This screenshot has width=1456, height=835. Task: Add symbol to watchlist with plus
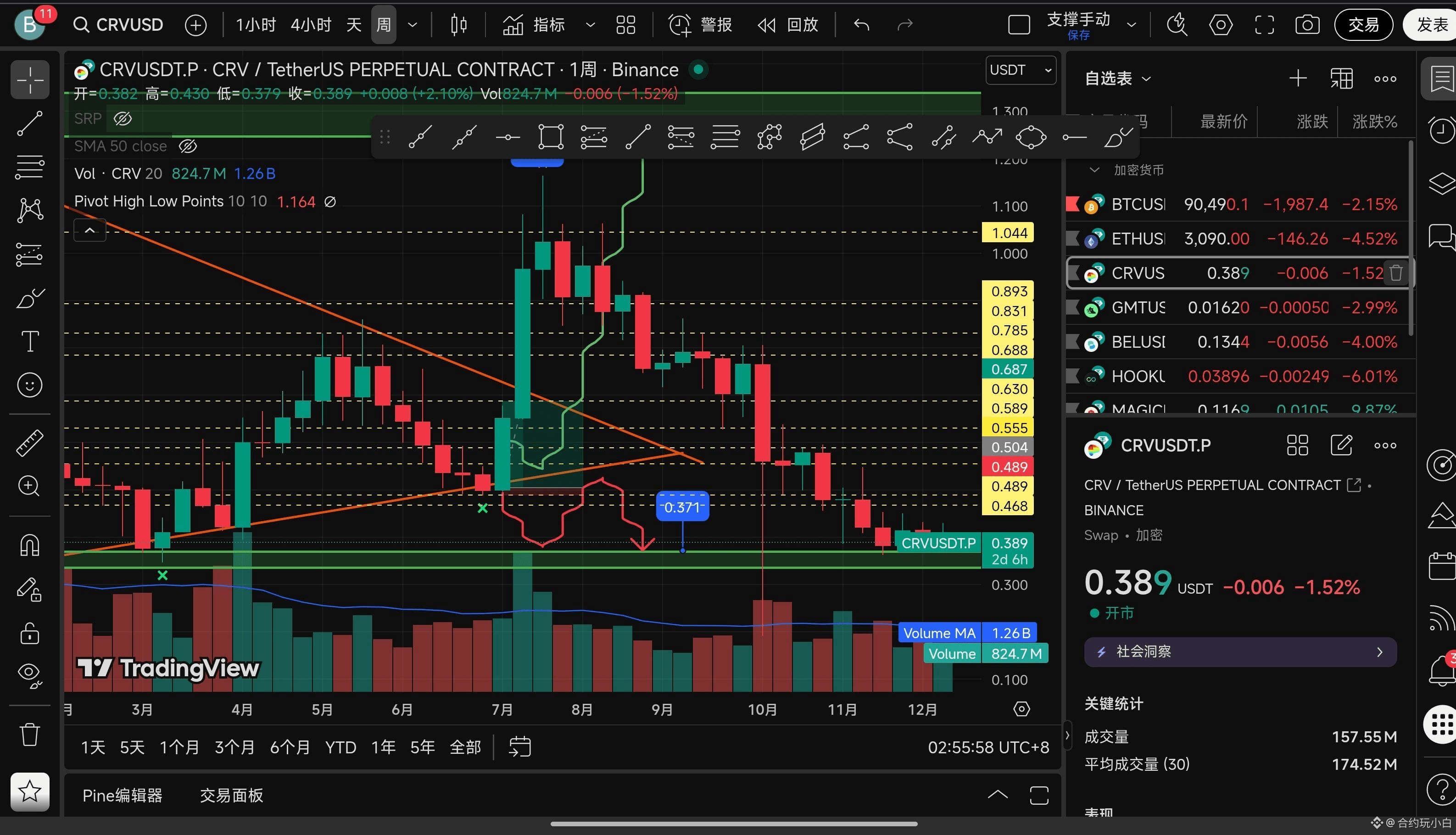(x=1298, y=78)
